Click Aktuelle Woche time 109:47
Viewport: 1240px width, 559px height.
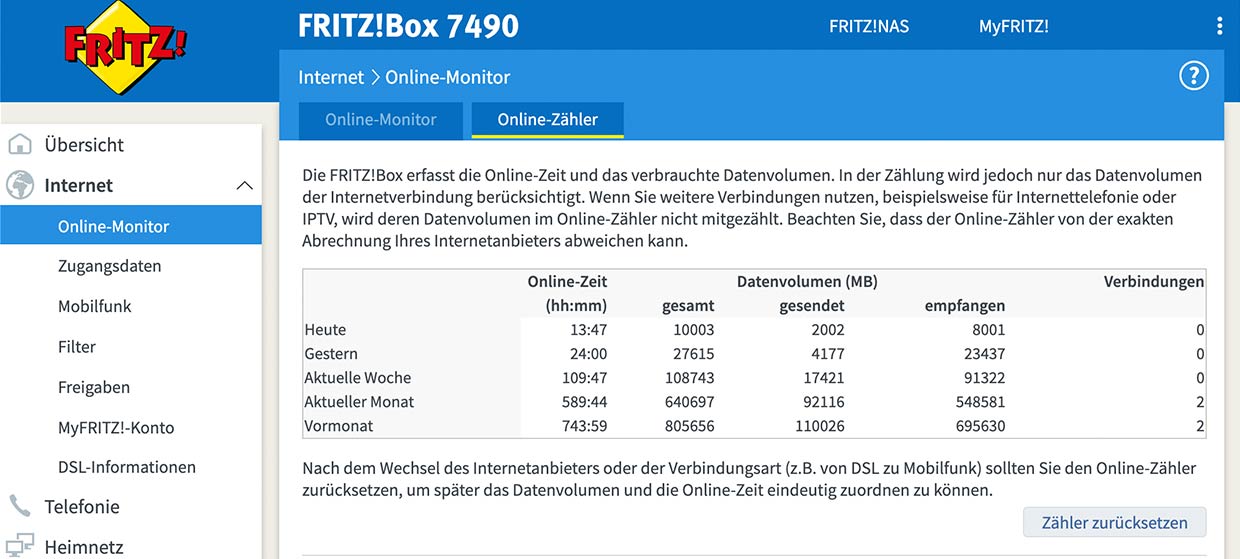tap(584, 378)
